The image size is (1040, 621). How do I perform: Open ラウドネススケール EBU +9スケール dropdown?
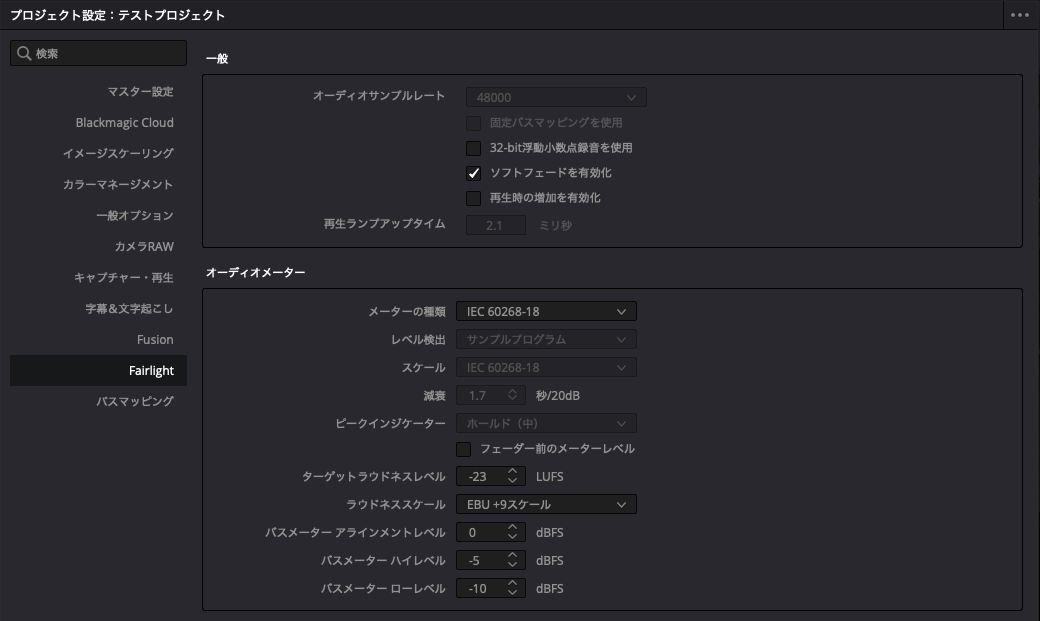546,504
